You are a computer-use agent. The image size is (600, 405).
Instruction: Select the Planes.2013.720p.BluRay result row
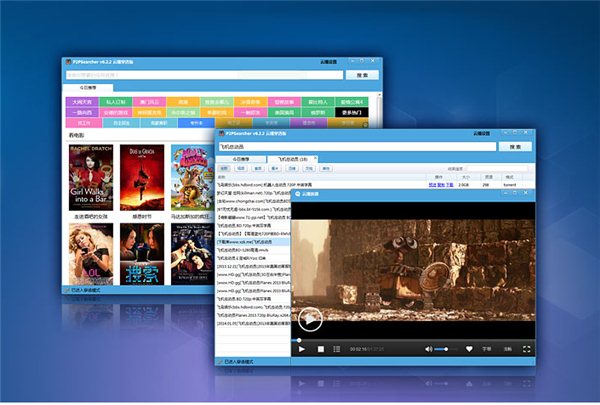click(253, 315)
